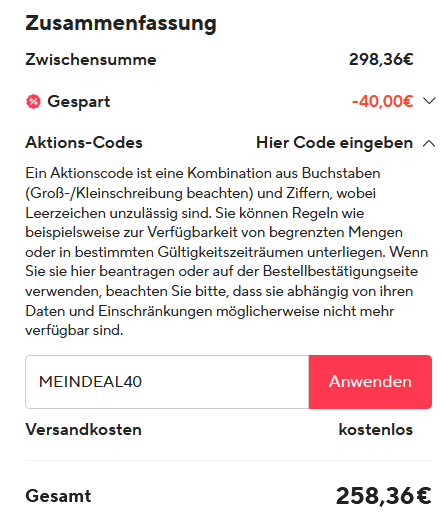Click the divider line above Gesamt

tap(229, 461)
